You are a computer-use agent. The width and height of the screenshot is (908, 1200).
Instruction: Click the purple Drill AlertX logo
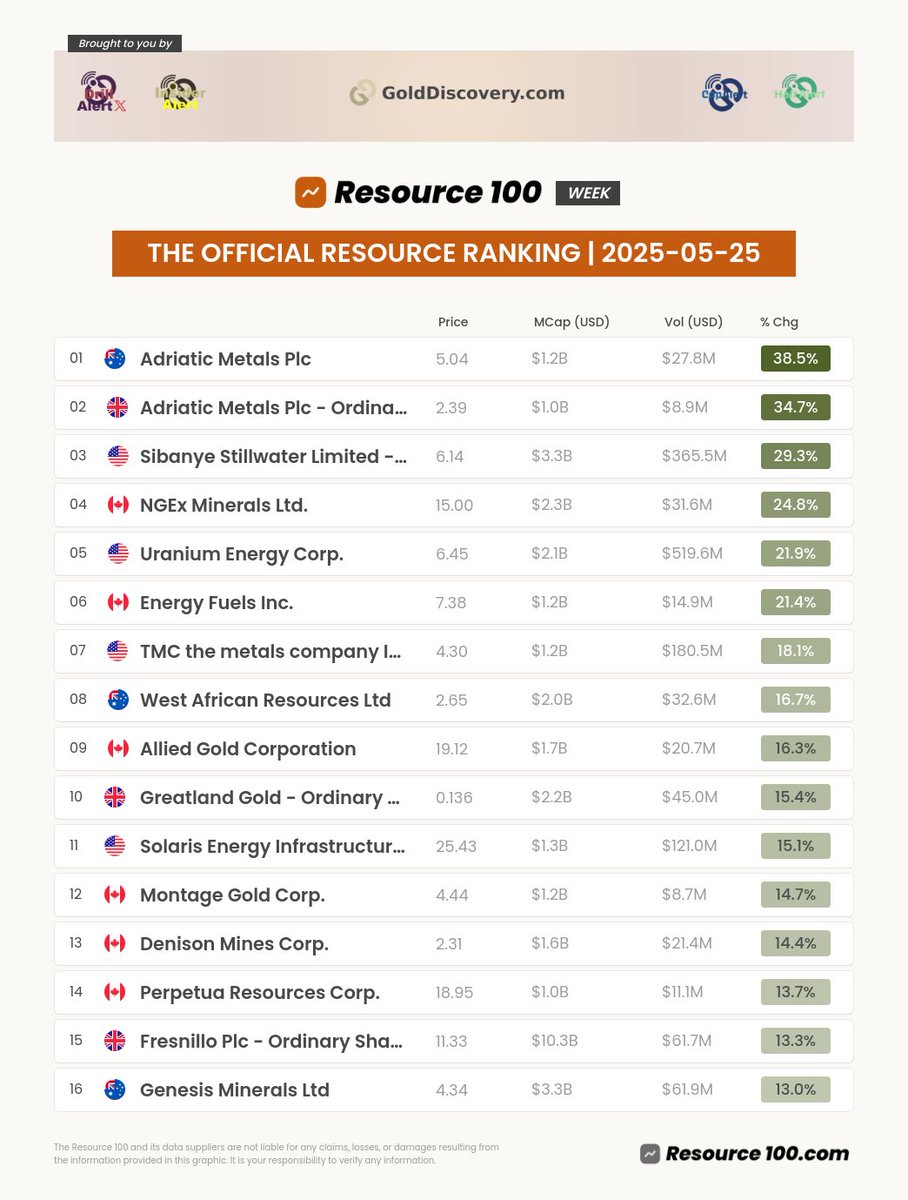[101, 93]
